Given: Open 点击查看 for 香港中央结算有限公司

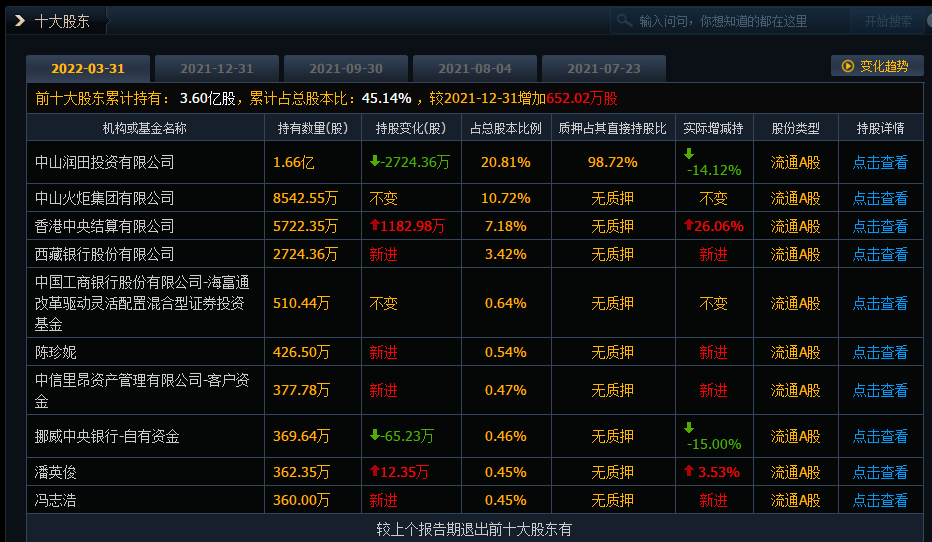Looking at the screenshot, I should pos(880,226).
